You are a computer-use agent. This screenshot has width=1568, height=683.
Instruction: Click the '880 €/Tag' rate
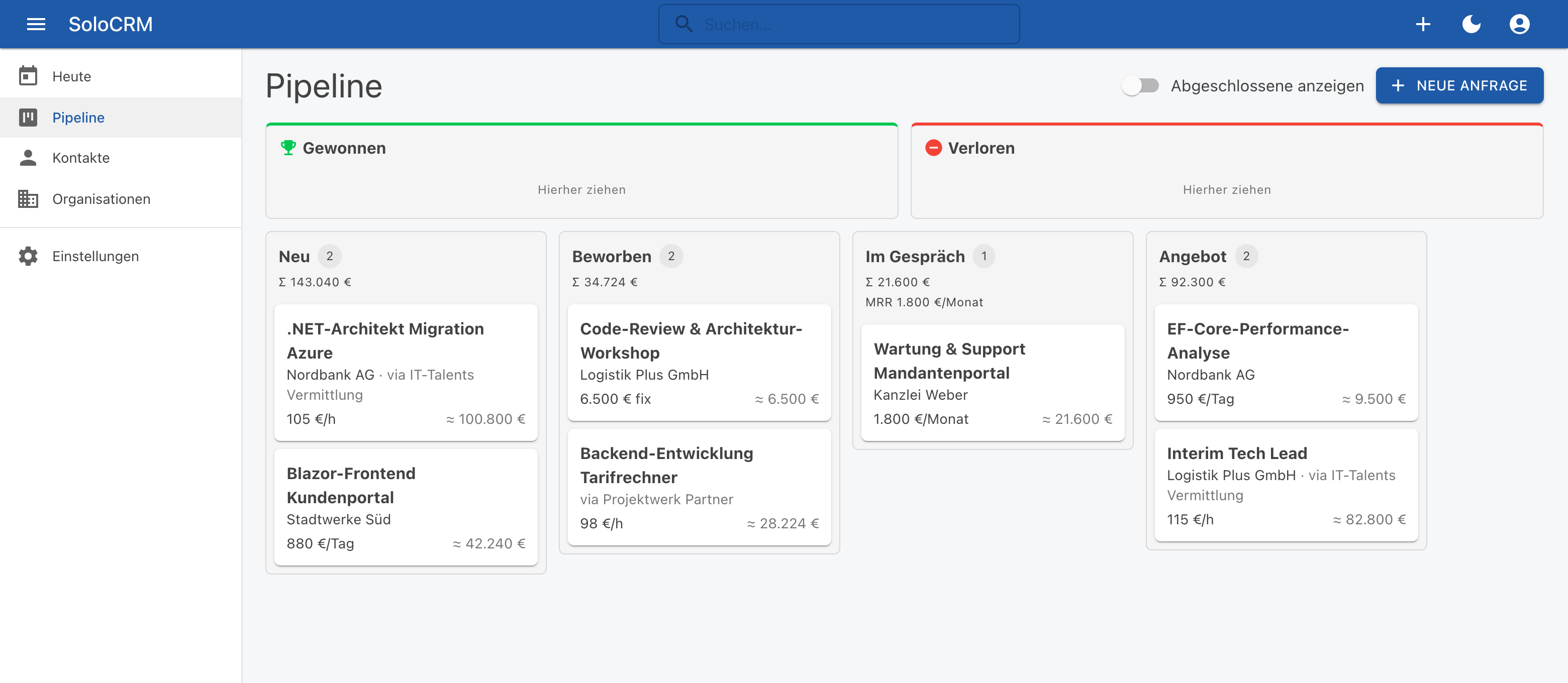tap(320, 544)
